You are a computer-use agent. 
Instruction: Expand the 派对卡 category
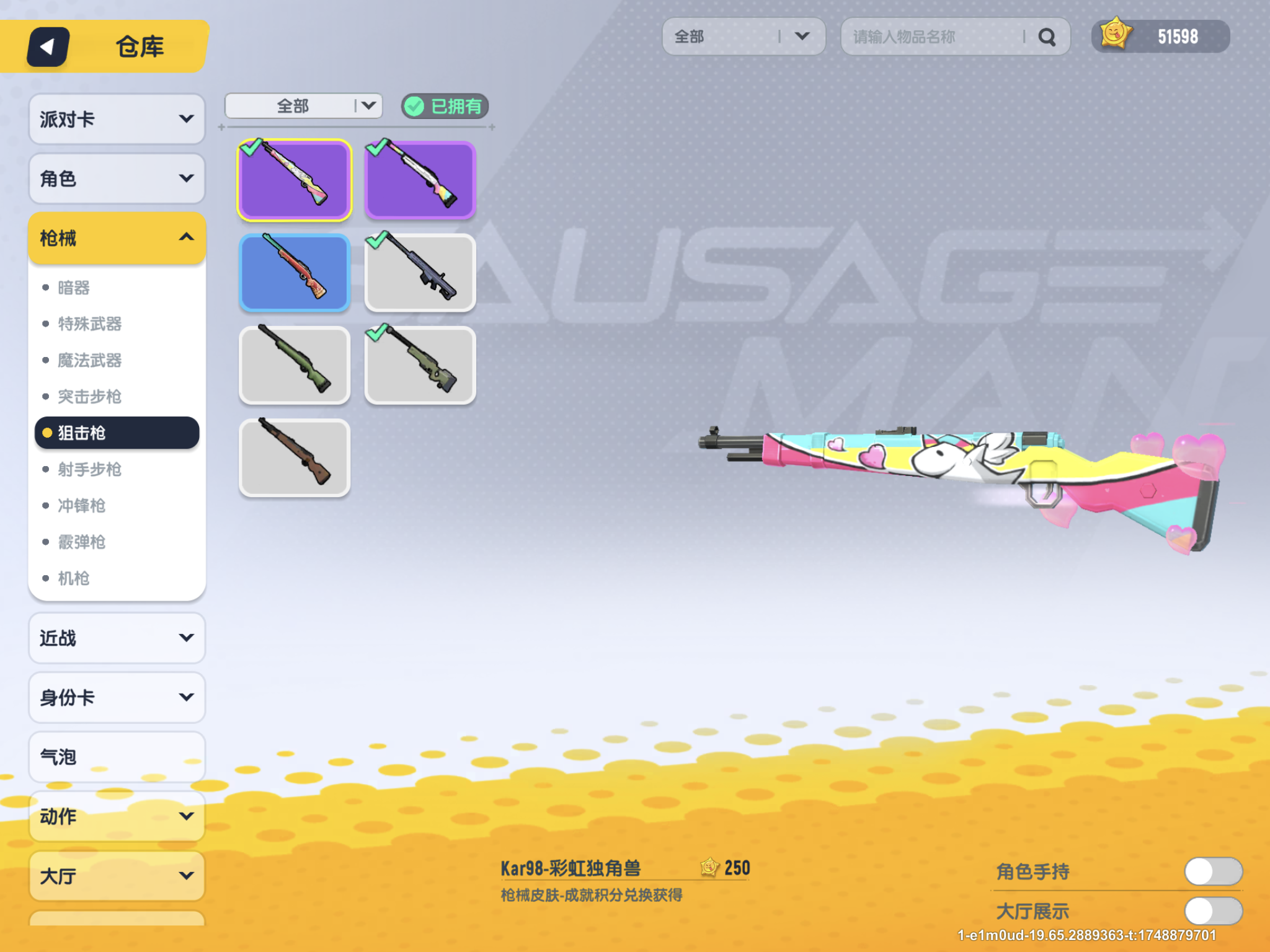tap(117, 119)
